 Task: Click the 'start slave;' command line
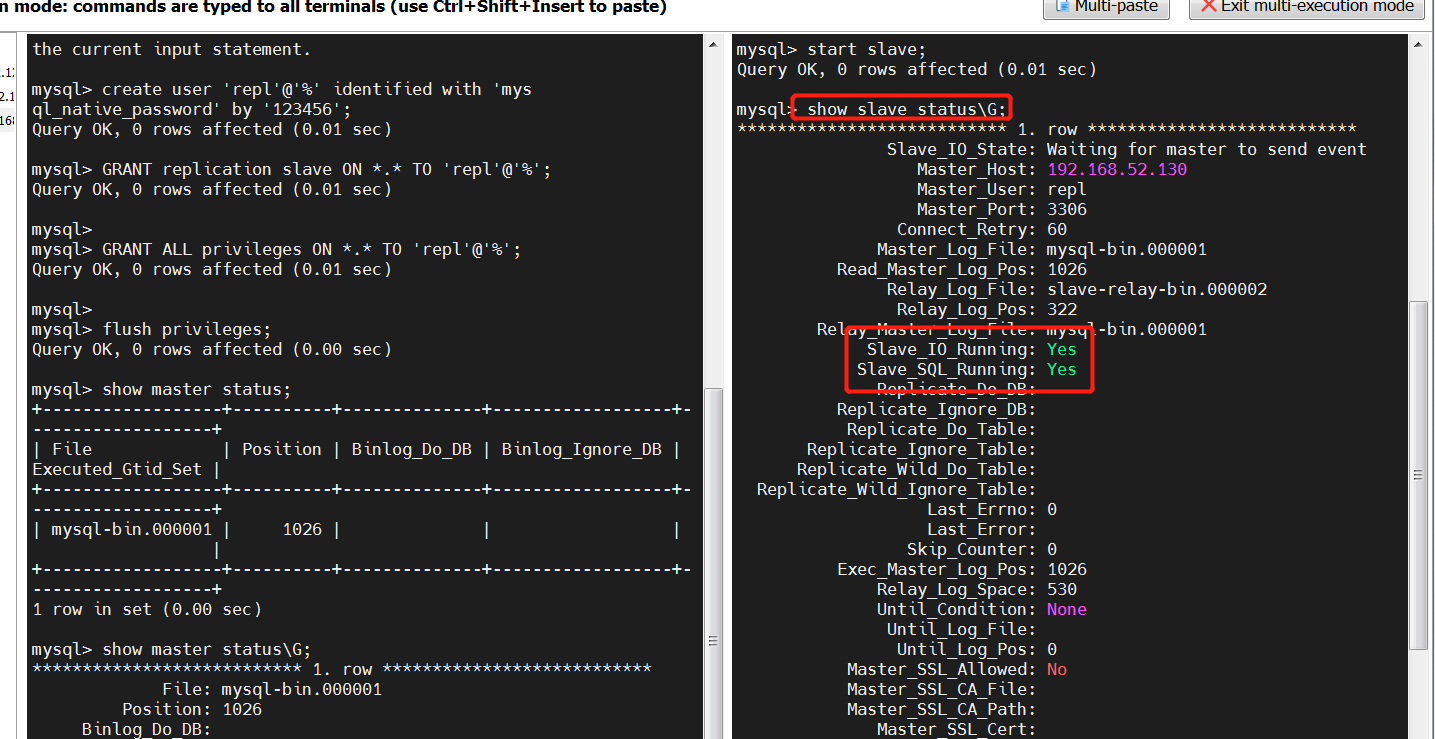tap(832, 49)
